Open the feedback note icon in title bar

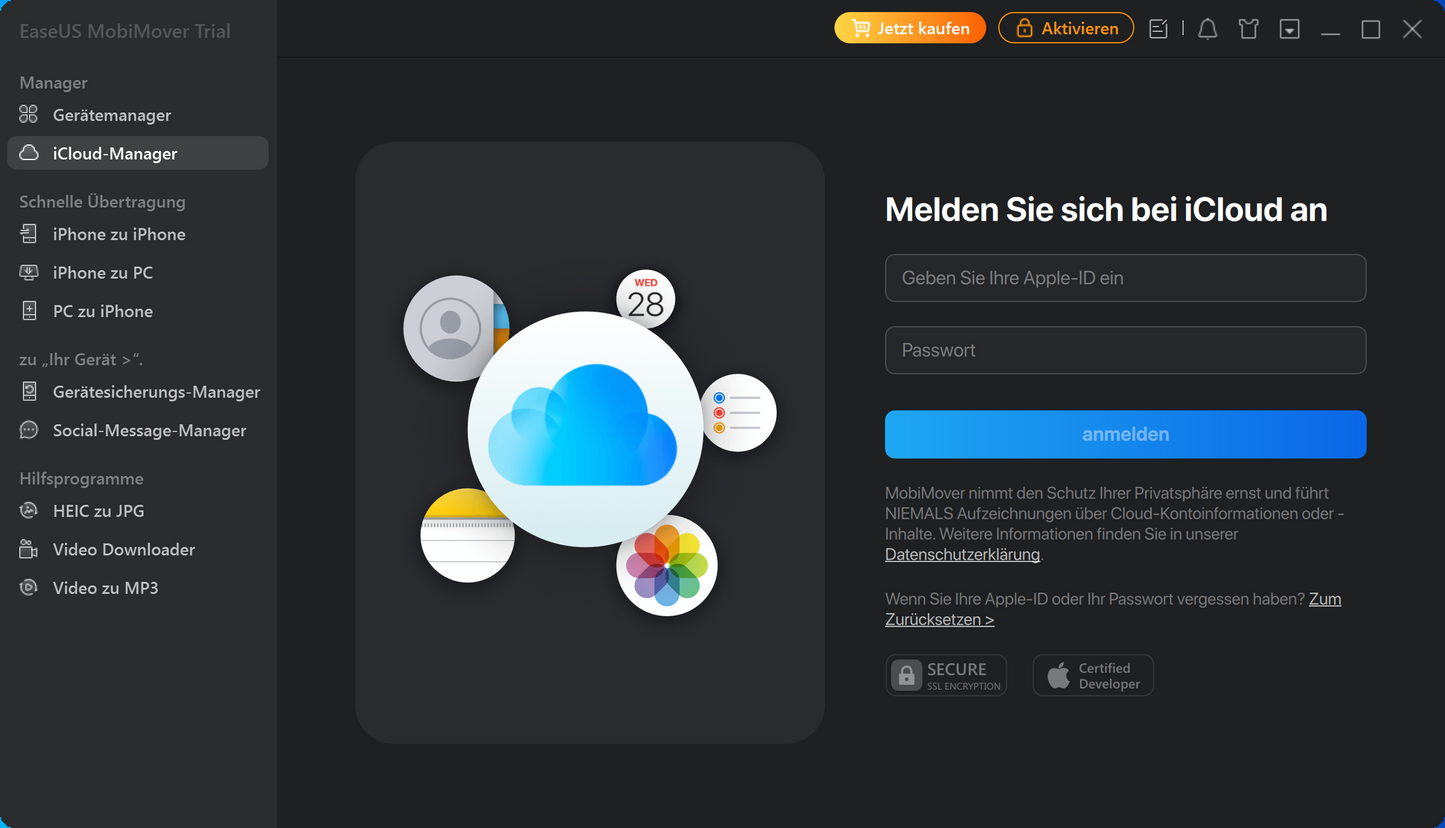(x=1158, y=29)
